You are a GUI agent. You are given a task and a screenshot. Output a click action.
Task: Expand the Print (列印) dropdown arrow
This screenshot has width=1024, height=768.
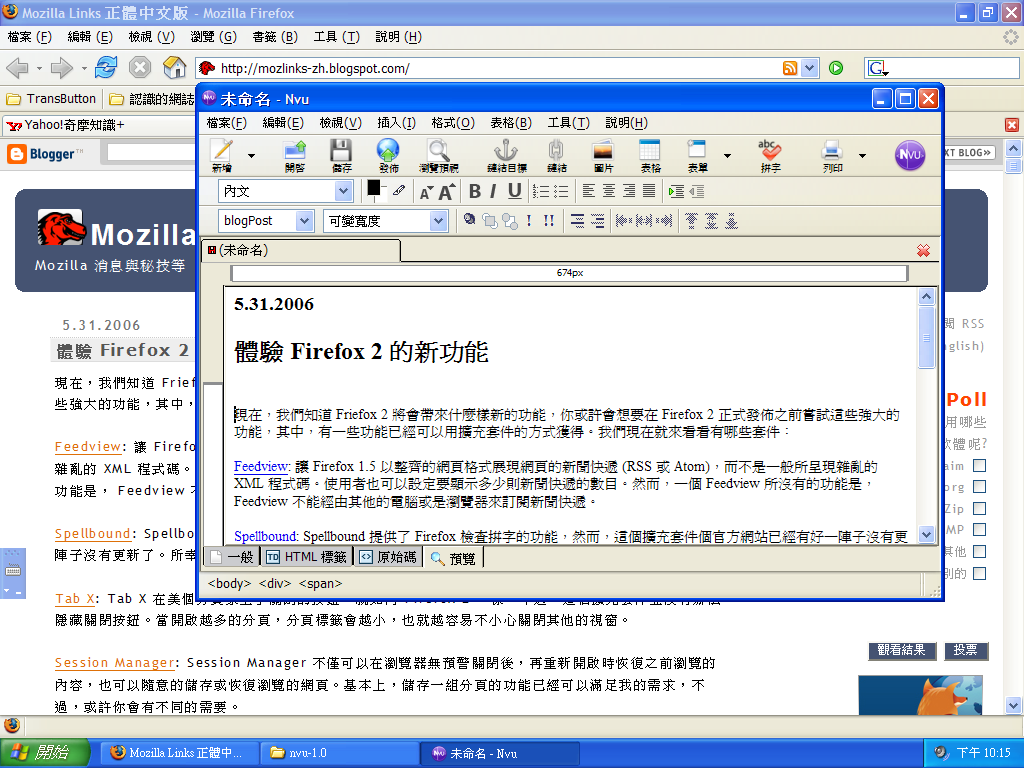click(x=863, y=156)
